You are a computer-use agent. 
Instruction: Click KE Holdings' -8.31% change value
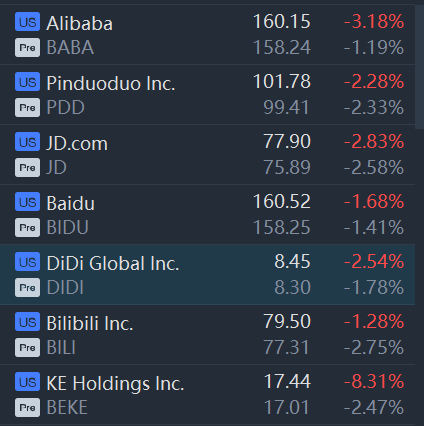(x=374, y=382)
